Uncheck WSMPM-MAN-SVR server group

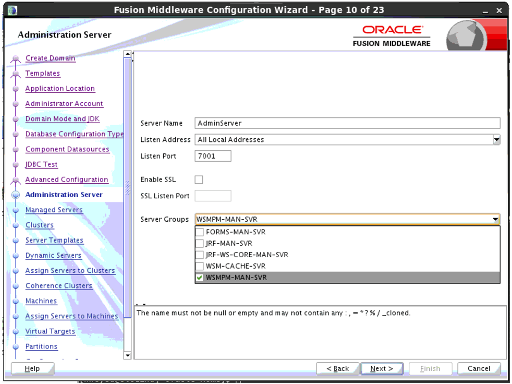[199, 277]
